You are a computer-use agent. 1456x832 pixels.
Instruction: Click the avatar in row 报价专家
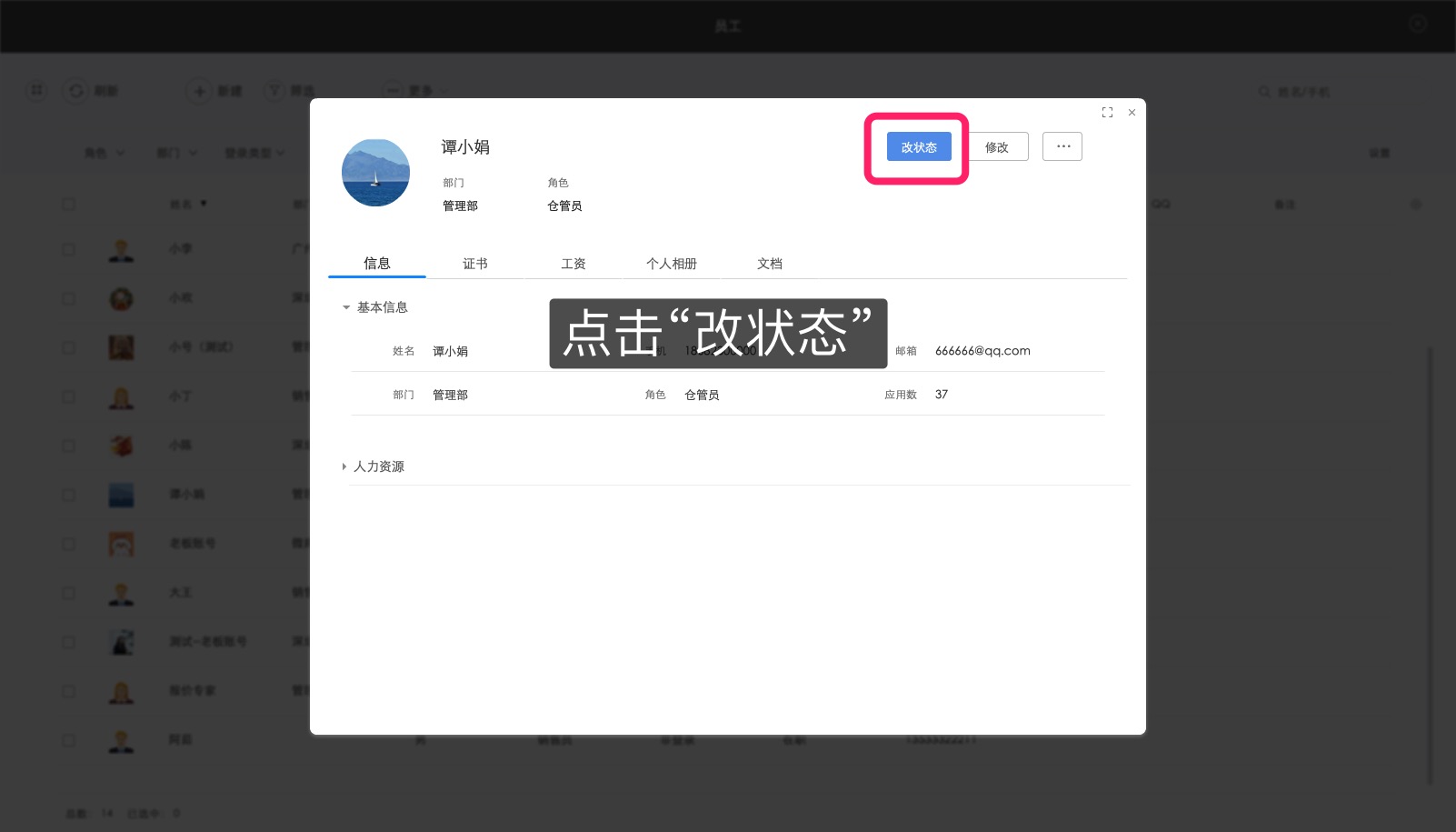point(121,691)
